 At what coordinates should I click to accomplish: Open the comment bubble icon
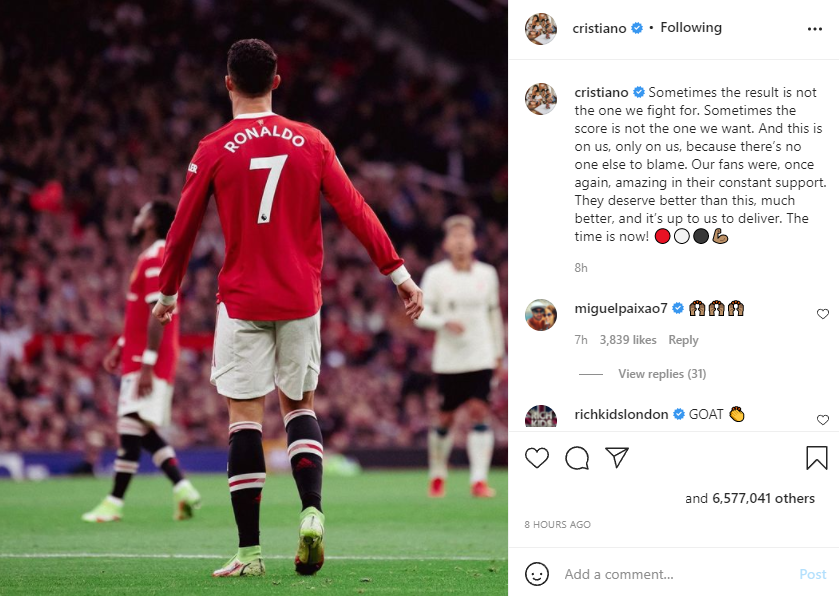pyautogui.click(x=577, y=459)
